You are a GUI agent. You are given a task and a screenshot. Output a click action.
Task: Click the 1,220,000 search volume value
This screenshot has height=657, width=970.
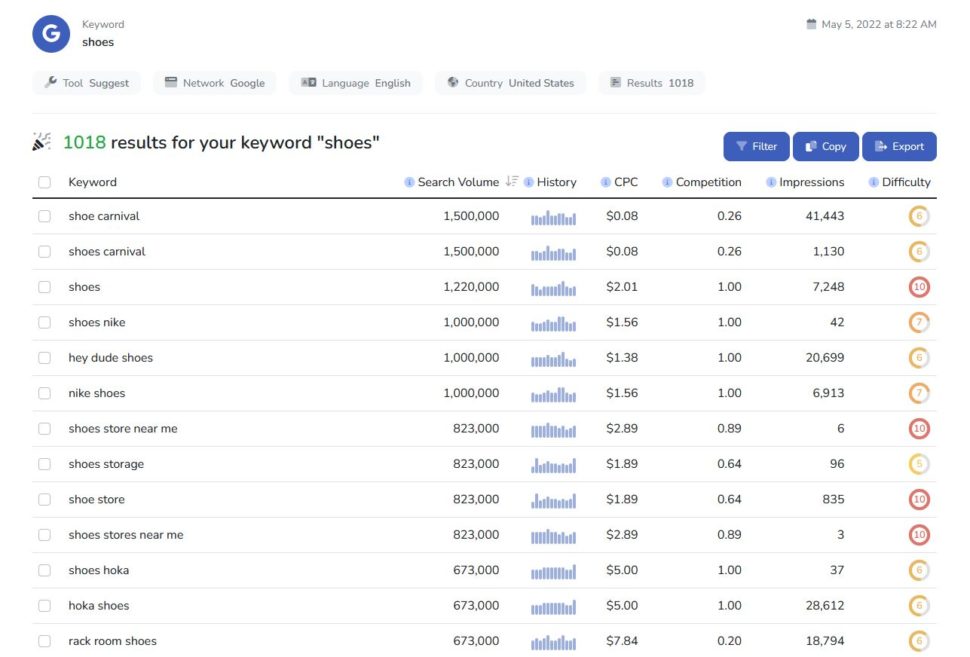pyautogui.click(x=471, y=287)
